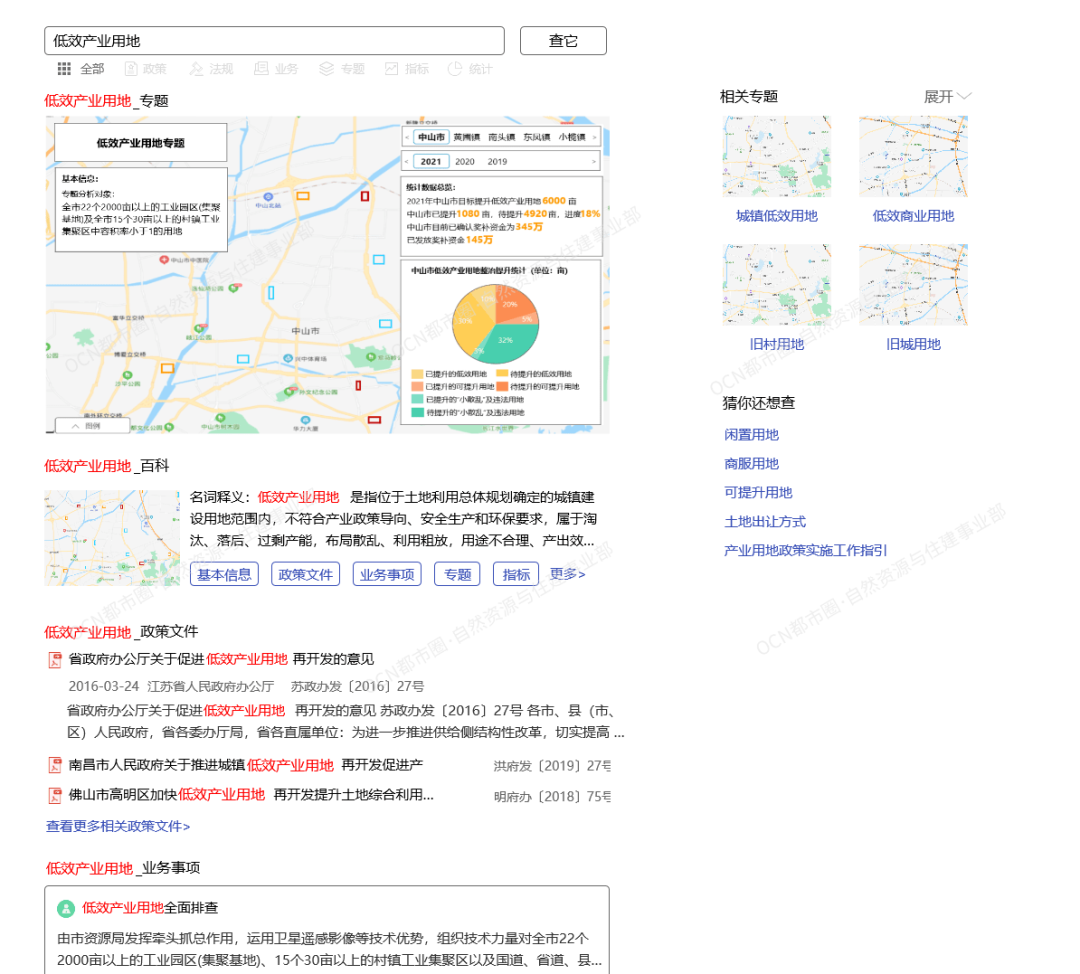Select the 政策 document icon filter
Screen dimensions: 1080x974
coord(131,69)
